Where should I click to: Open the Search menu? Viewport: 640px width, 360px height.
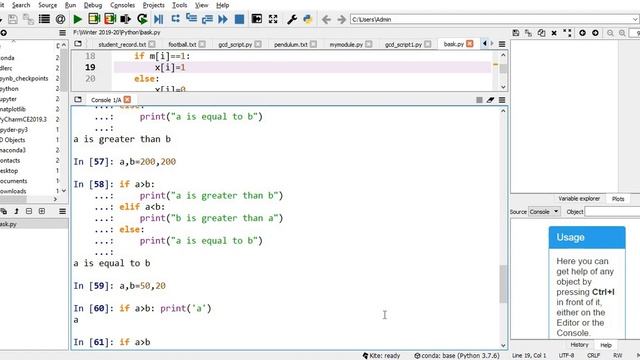click(21, 5)
